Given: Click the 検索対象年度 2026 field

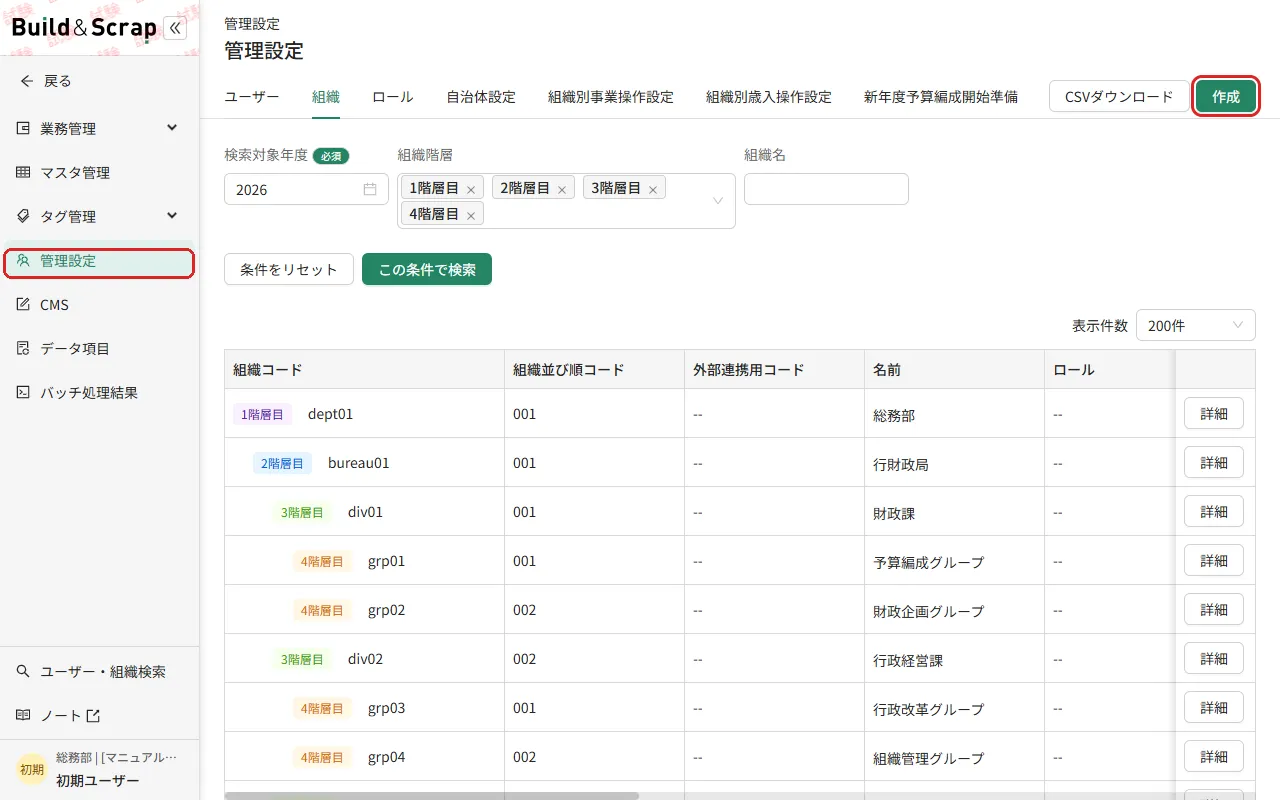Looking at the screenshot, I should pos(306,189).
